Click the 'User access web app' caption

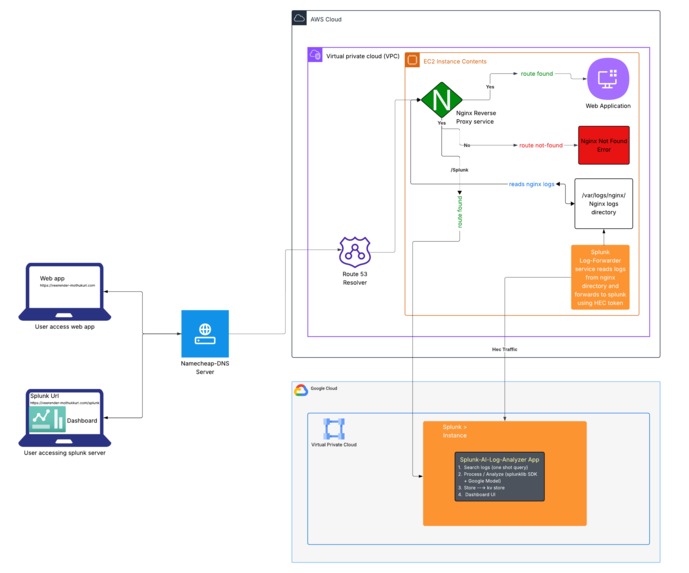(65, 326)
